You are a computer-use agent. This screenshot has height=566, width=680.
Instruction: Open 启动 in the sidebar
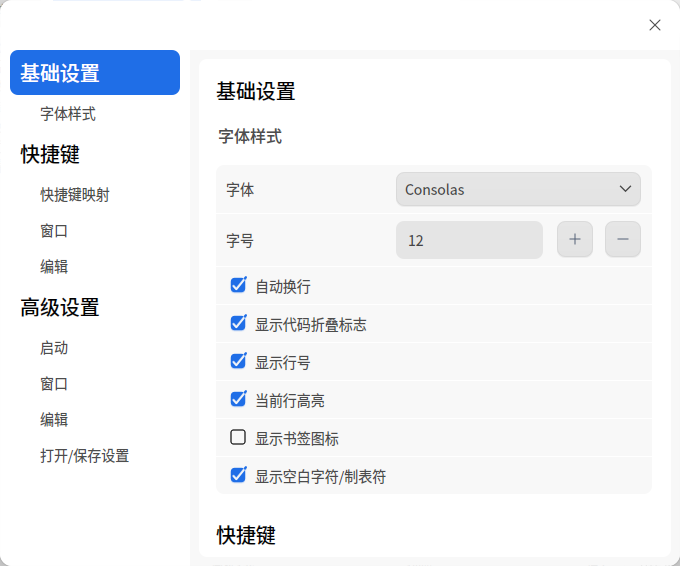coord(54,348)
